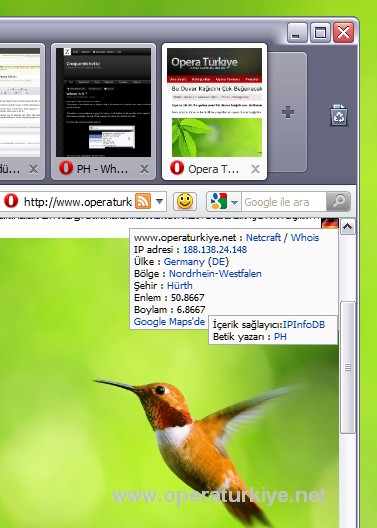Click the German flag icon
This screenshot has width=377, height=528.
330,223
